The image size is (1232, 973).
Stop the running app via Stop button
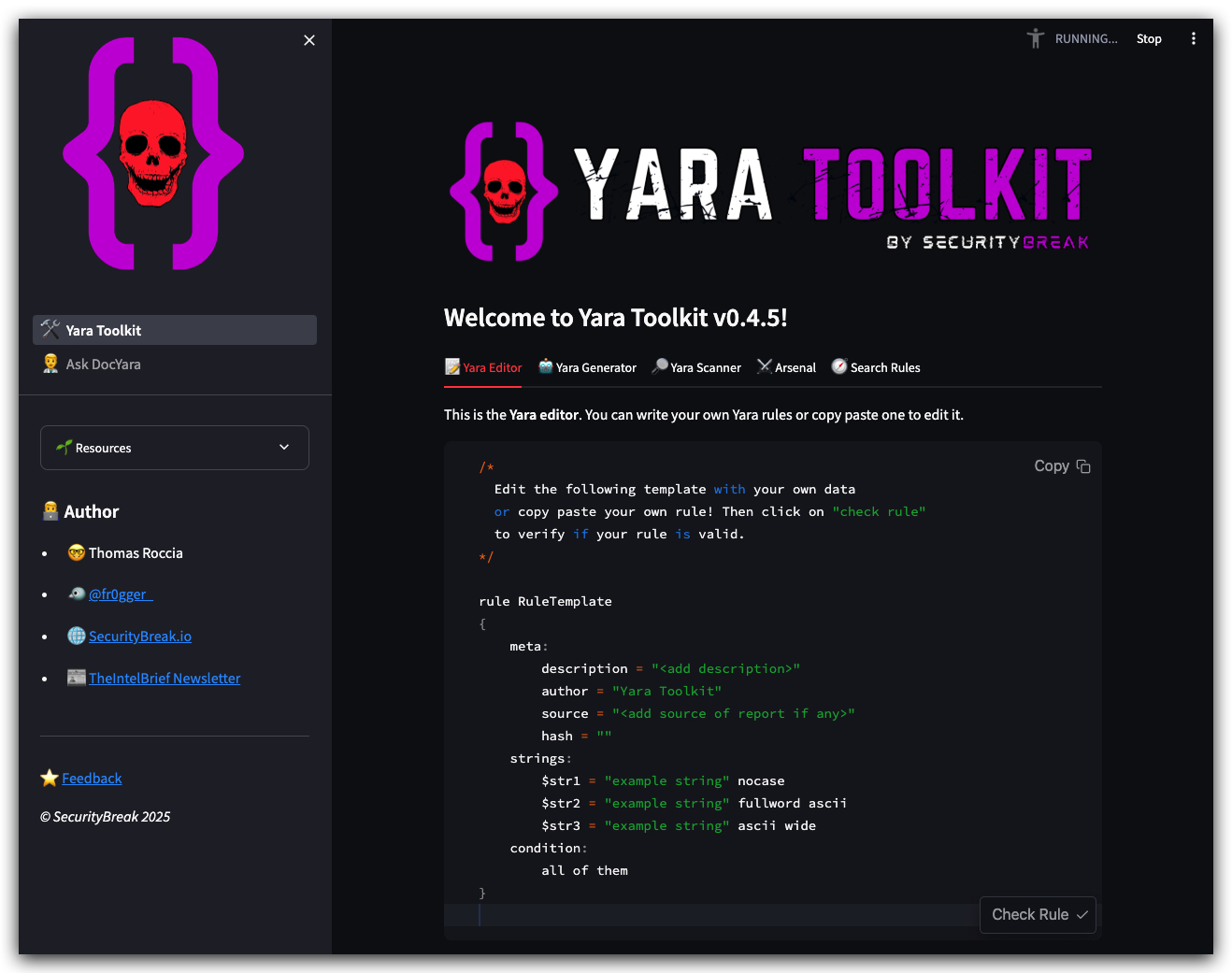click(x=1149, y=38)
